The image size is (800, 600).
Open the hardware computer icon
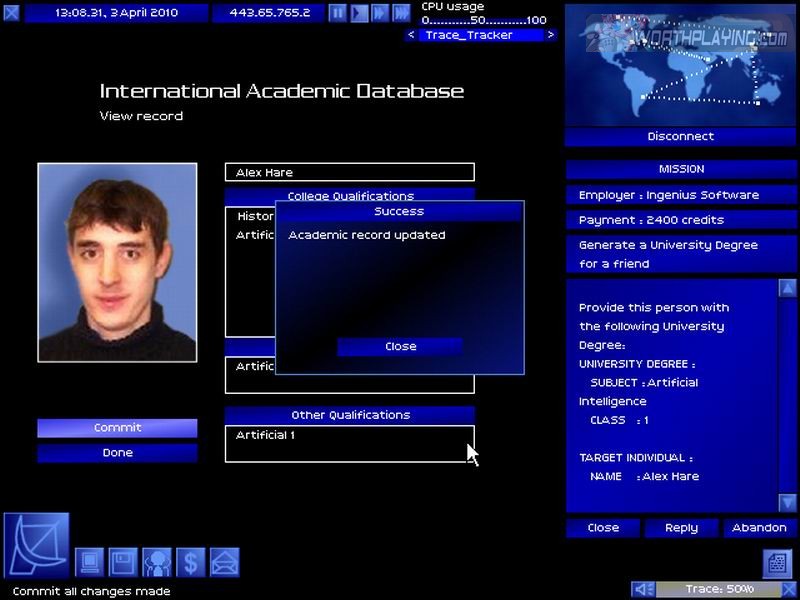[x=91, y=562]
